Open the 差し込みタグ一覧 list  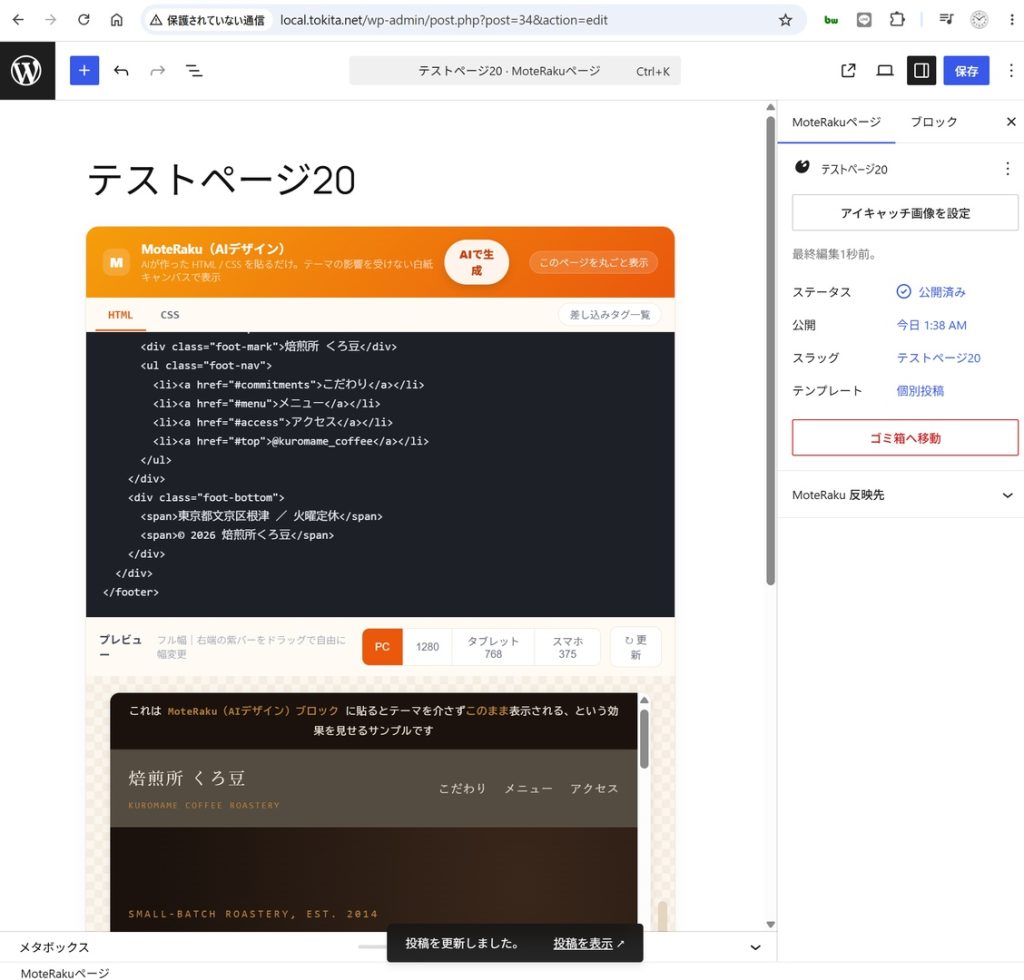click(x=609, y=315)
